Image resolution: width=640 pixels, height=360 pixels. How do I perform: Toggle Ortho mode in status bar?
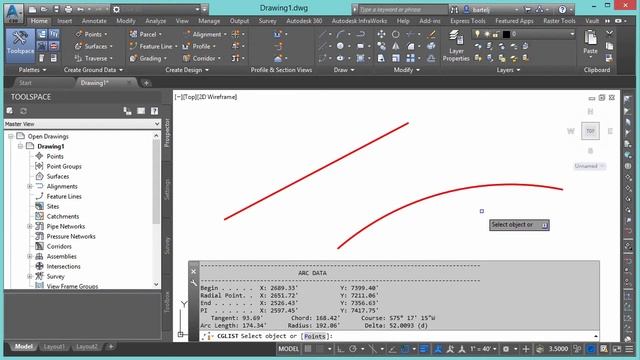coord(340,349)
